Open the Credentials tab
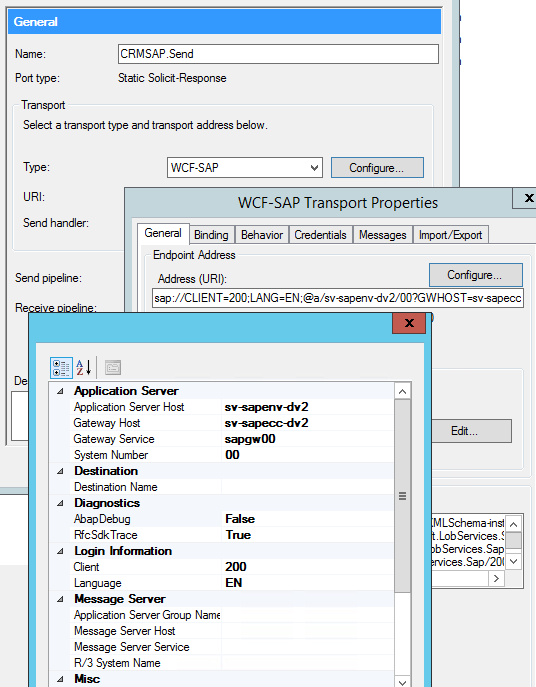The height and width of the screenshot is (687, 536). tap(320, 235)
